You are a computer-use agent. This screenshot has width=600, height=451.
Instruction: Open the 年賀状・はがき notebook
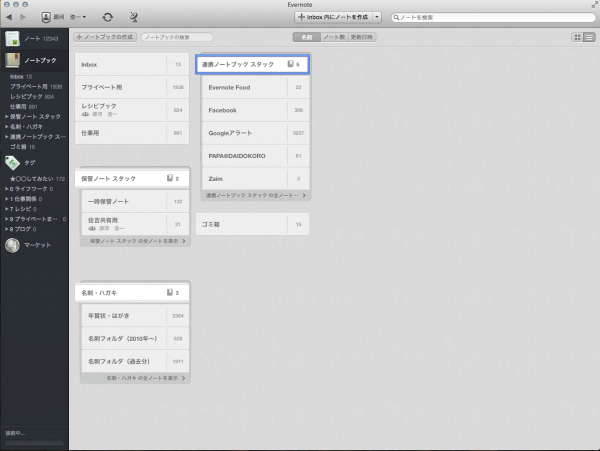click(x=135, y=316)
